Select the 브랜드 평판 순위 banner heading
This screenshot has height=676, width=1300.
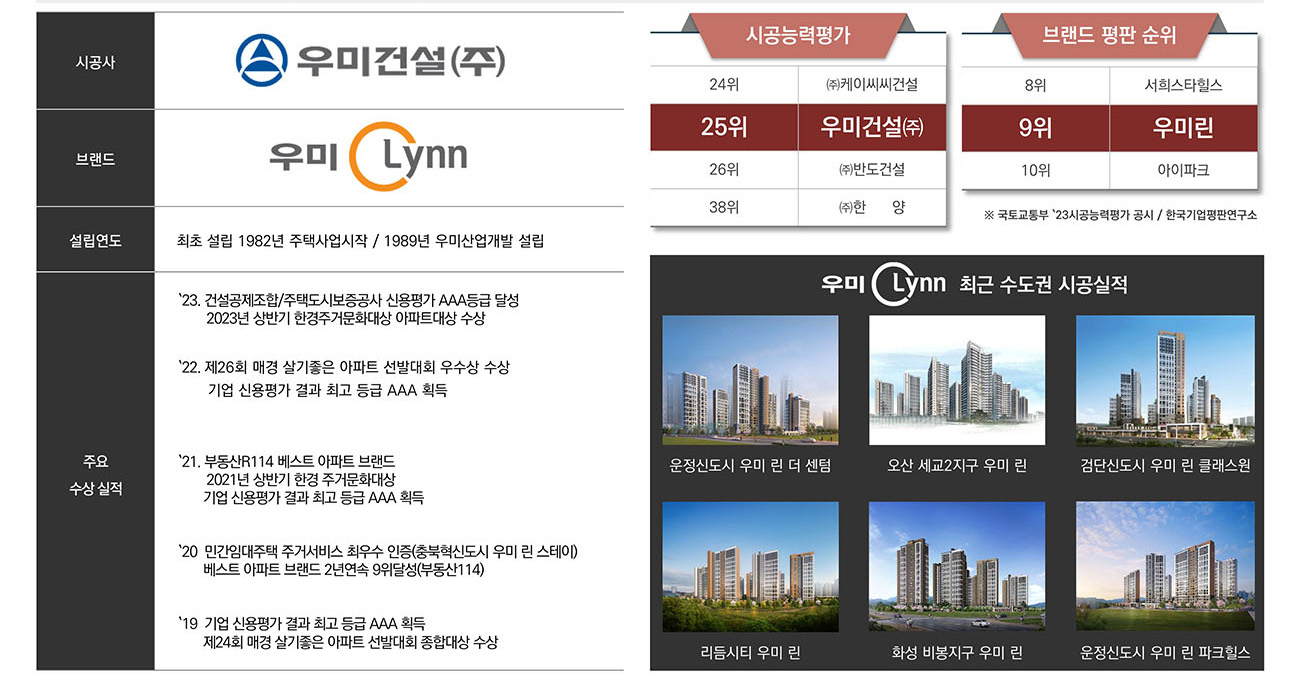[1109, 36]
